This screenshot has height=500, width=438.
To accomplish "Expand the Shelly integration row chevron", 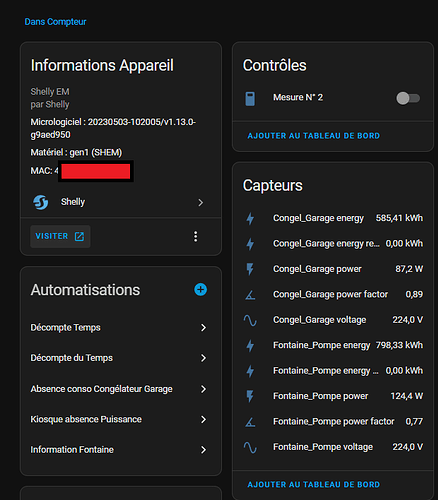I will pos(200,202).
